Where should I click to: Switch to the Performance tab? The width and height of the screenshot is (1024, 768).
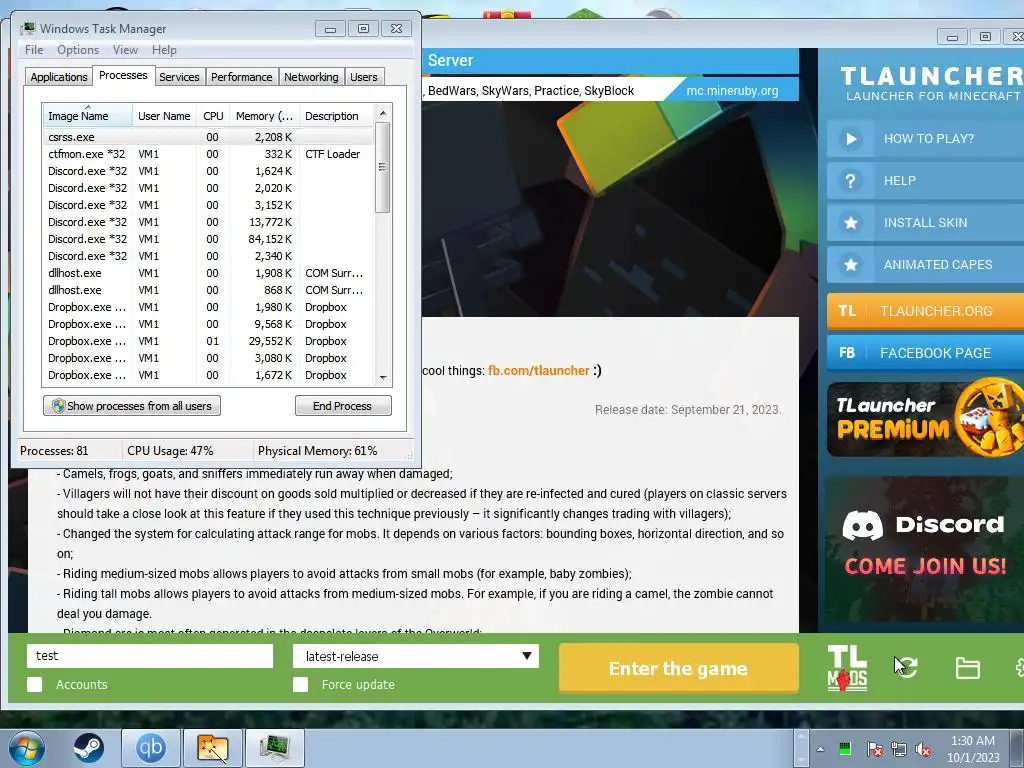[x=241, y=76]
